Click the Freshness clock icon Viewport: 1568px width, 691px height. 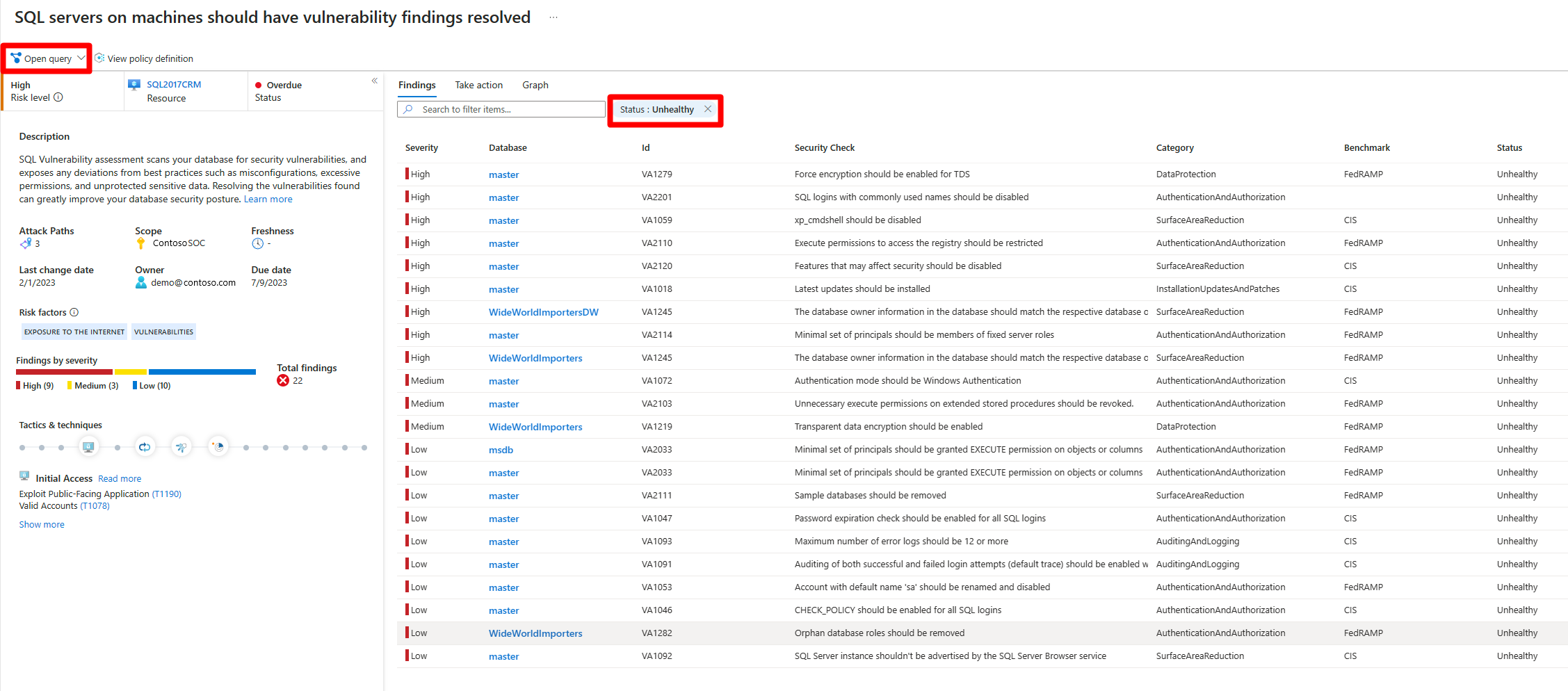click(x=257, y=243)
